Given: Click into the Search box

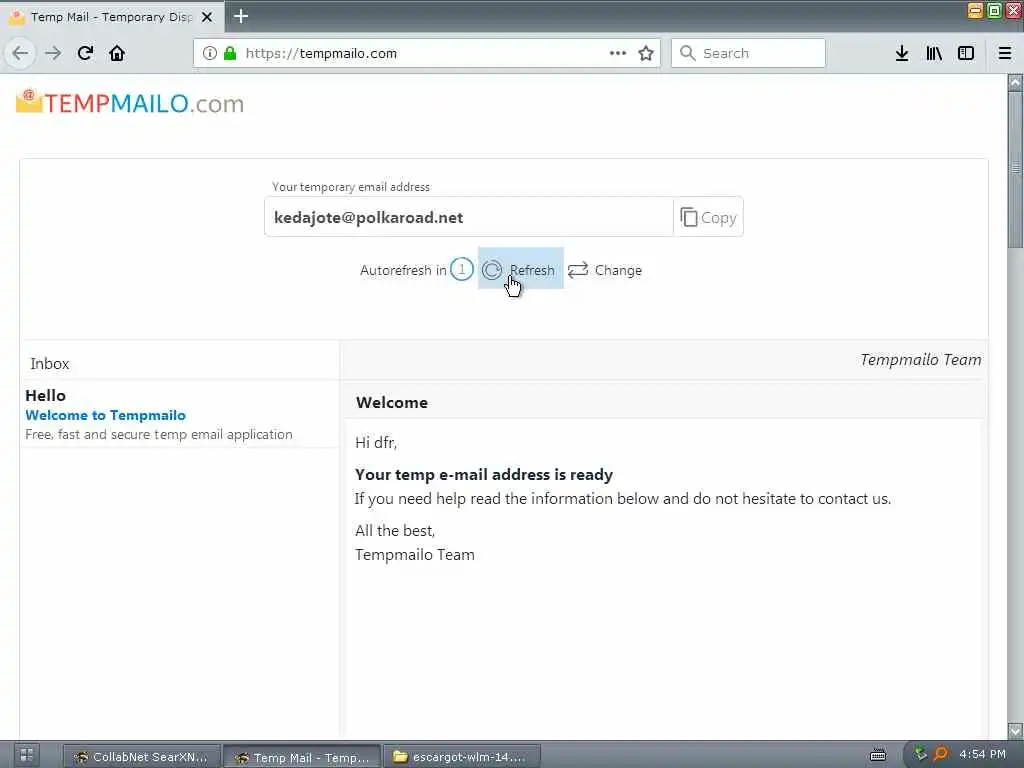Looking at the screenshot, I should (x=748, y=54).
